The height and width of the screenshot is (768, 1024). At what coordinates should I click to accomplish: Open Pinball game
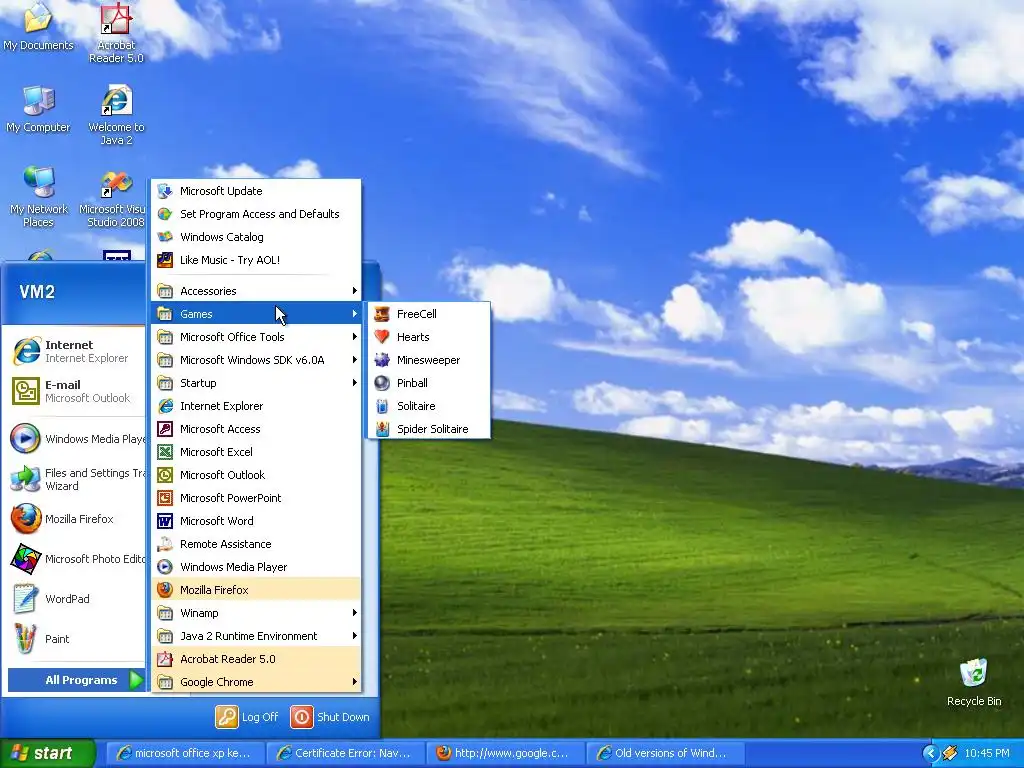[428, 383]
